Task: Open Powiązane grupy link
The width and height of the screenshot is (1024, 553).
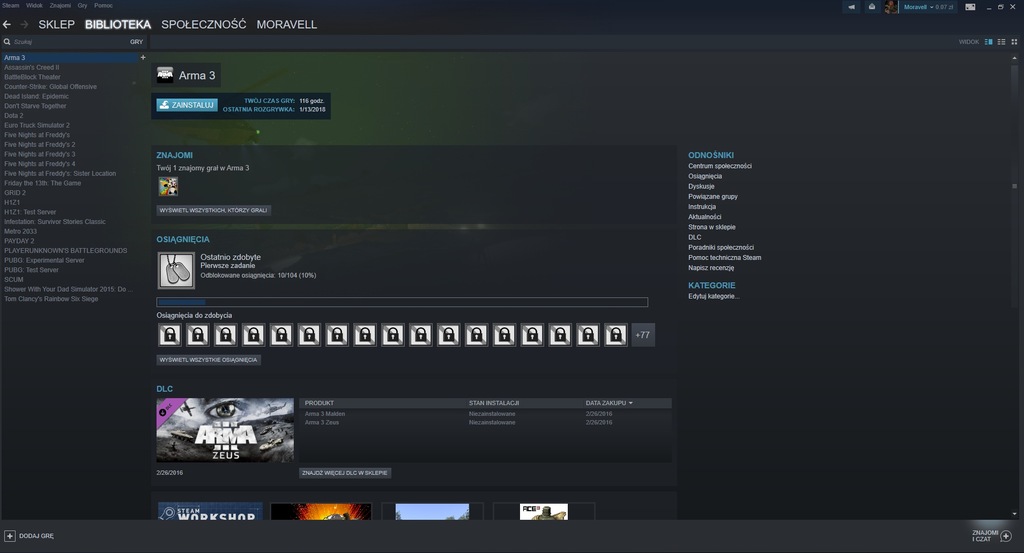Action: pos(712,197)
